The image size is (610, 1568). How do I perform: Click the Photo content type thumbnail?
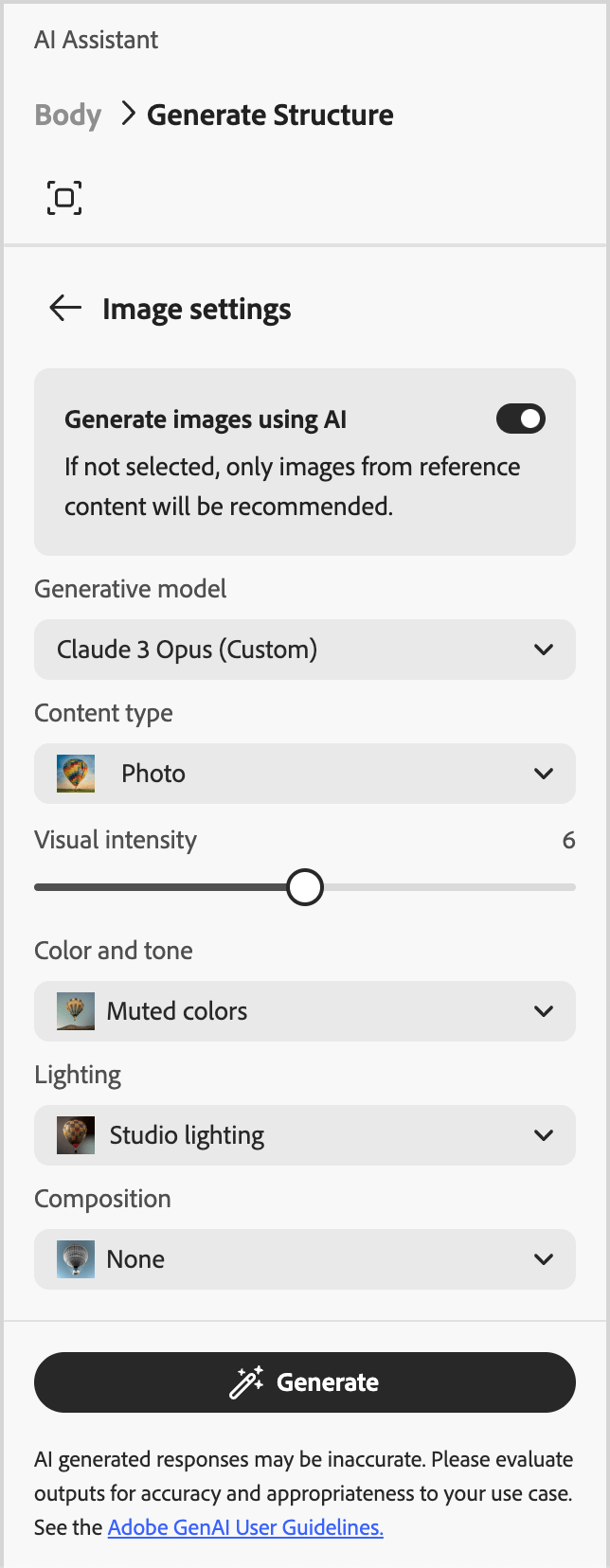(76, 773)
